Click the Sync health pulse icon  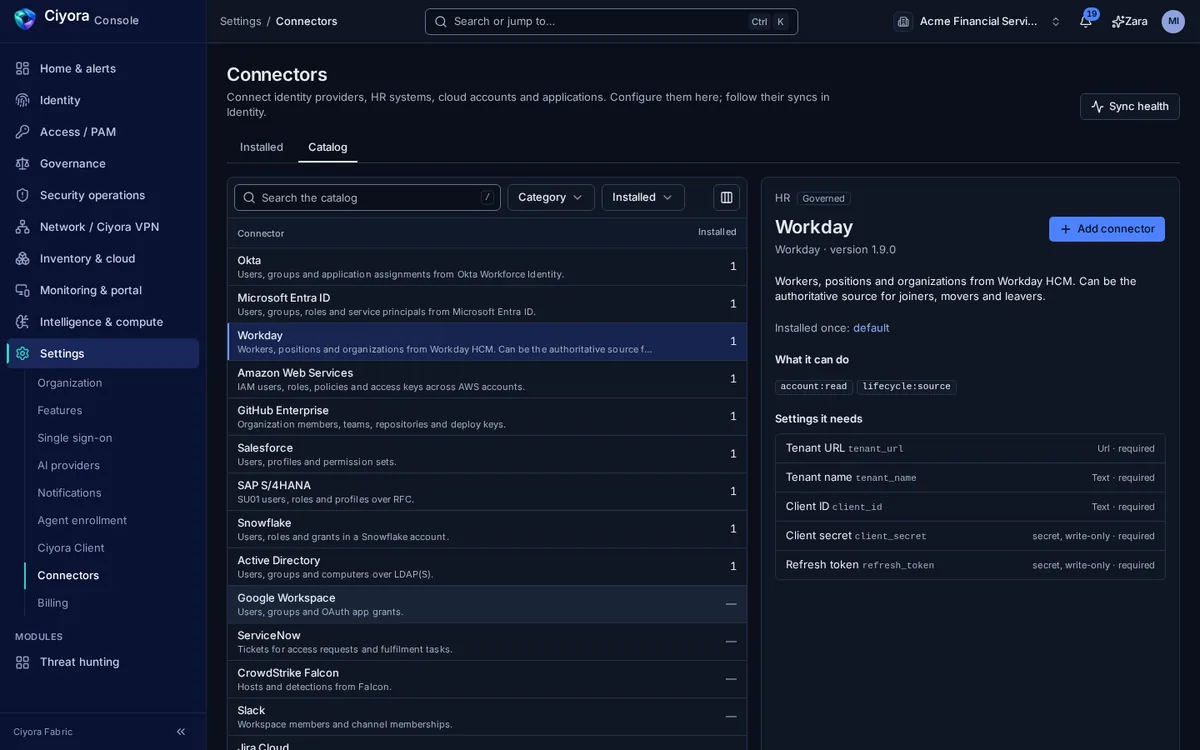pyautogui.click(x=1097, y=106)
